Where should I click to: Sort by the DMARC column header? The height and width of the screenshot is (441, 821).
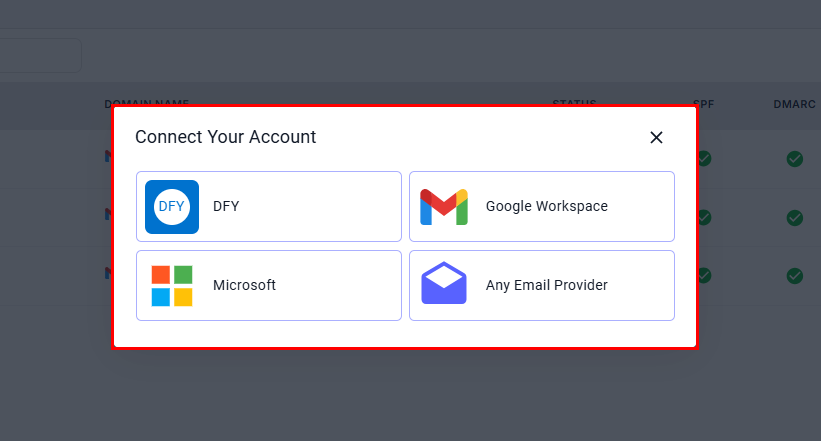794,103
